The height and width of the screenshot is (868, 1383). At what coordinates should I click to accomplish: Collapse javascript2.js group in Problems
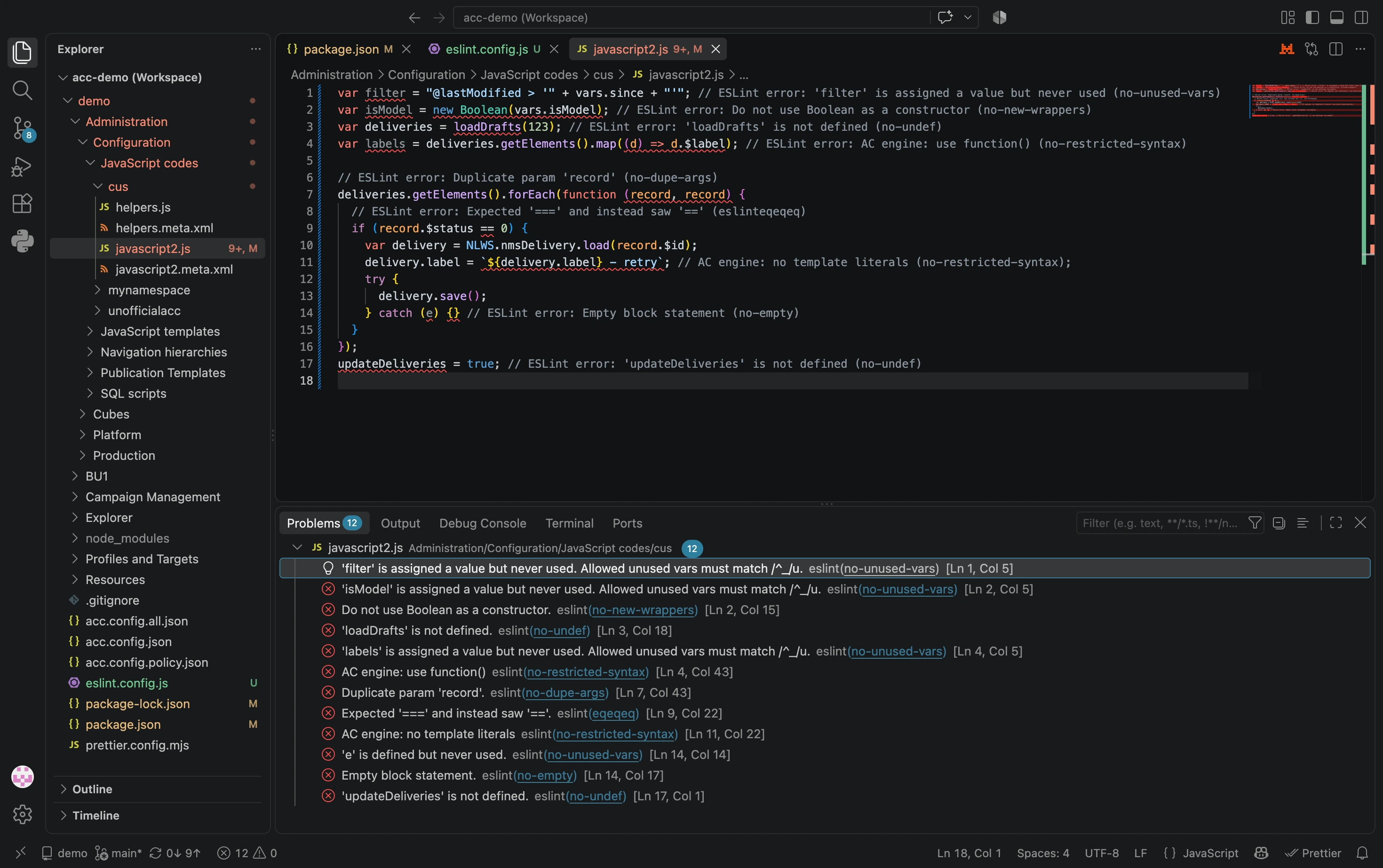[x=297, y=548]
